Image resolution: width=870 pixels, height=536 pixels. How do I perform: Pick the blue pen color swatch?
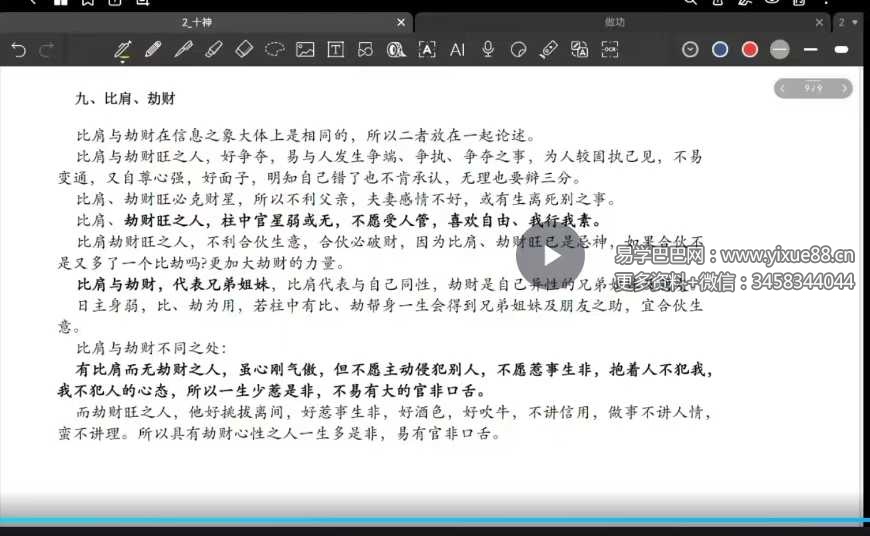click(720, 49)
